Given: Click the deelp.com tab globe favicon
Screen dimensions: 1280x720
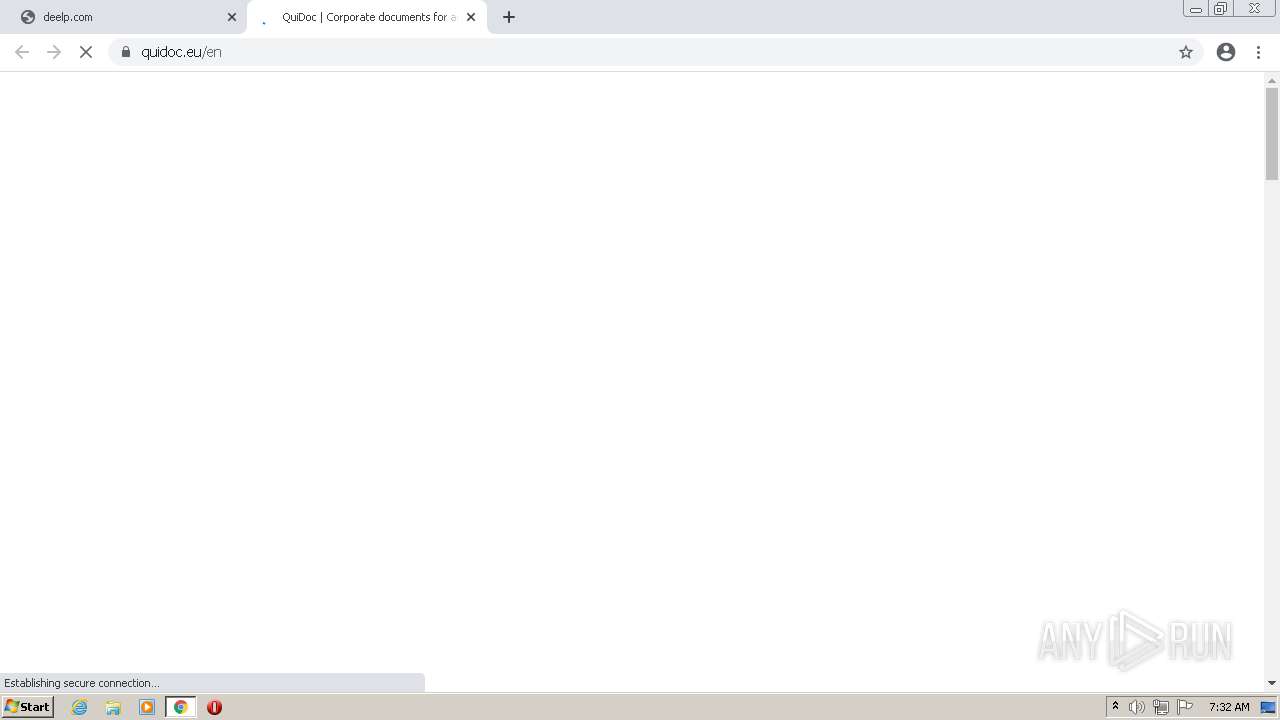Looking at the screenshot, I should coord(28,17).
